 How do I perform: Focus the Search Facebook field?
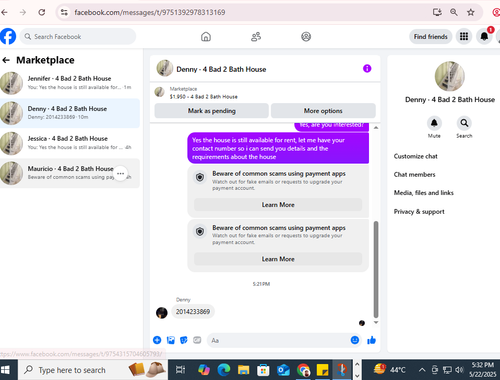point(78,36)
